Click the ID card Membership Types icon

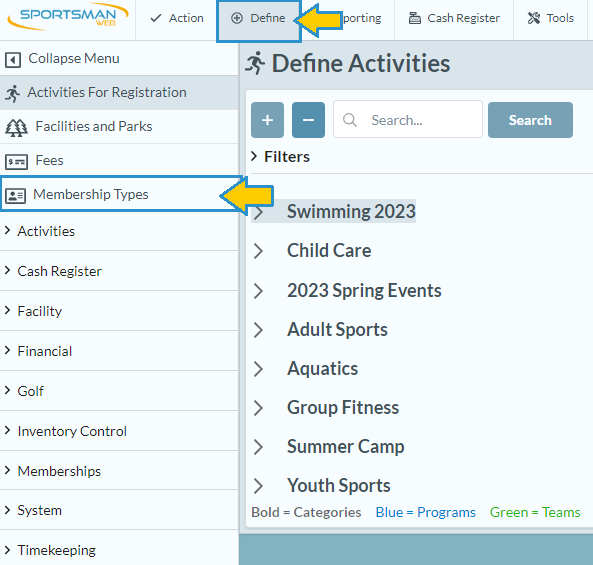16,196
